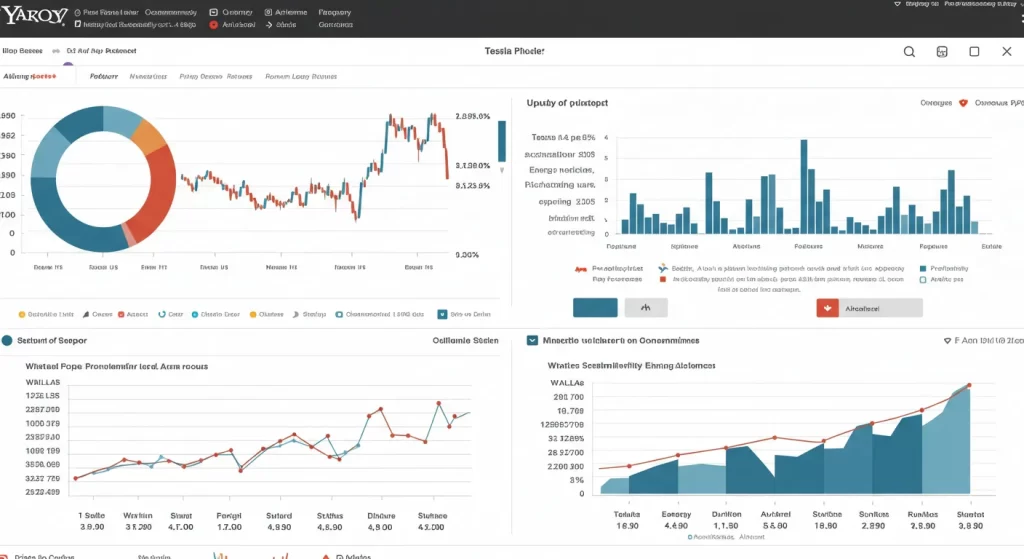The width and height of the screenshot is (1024, 559).
Task: Click the 'Aircafeel' grey button
Action: [870, 308]
